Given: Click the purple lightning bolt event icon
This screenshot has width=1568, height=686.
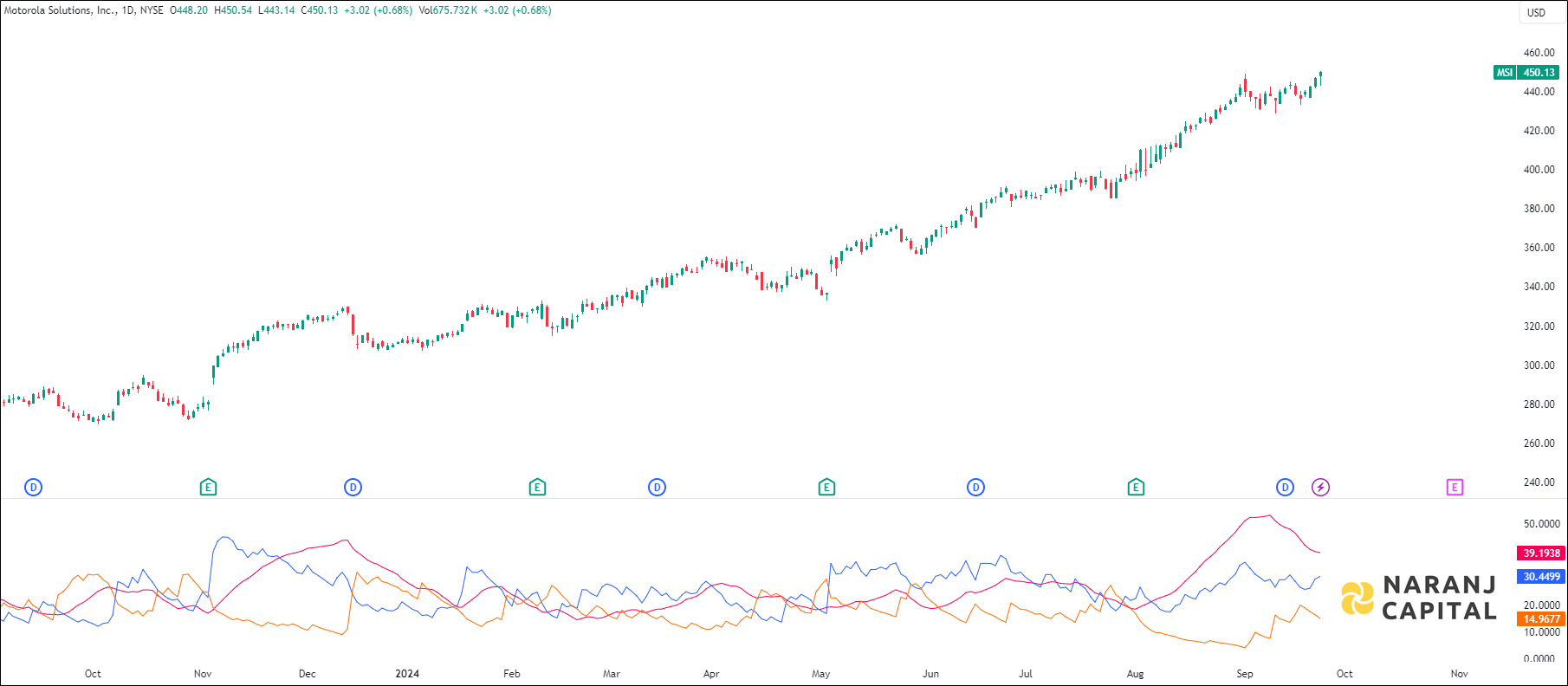Looking at the screenshot, I should [1320, 488].
